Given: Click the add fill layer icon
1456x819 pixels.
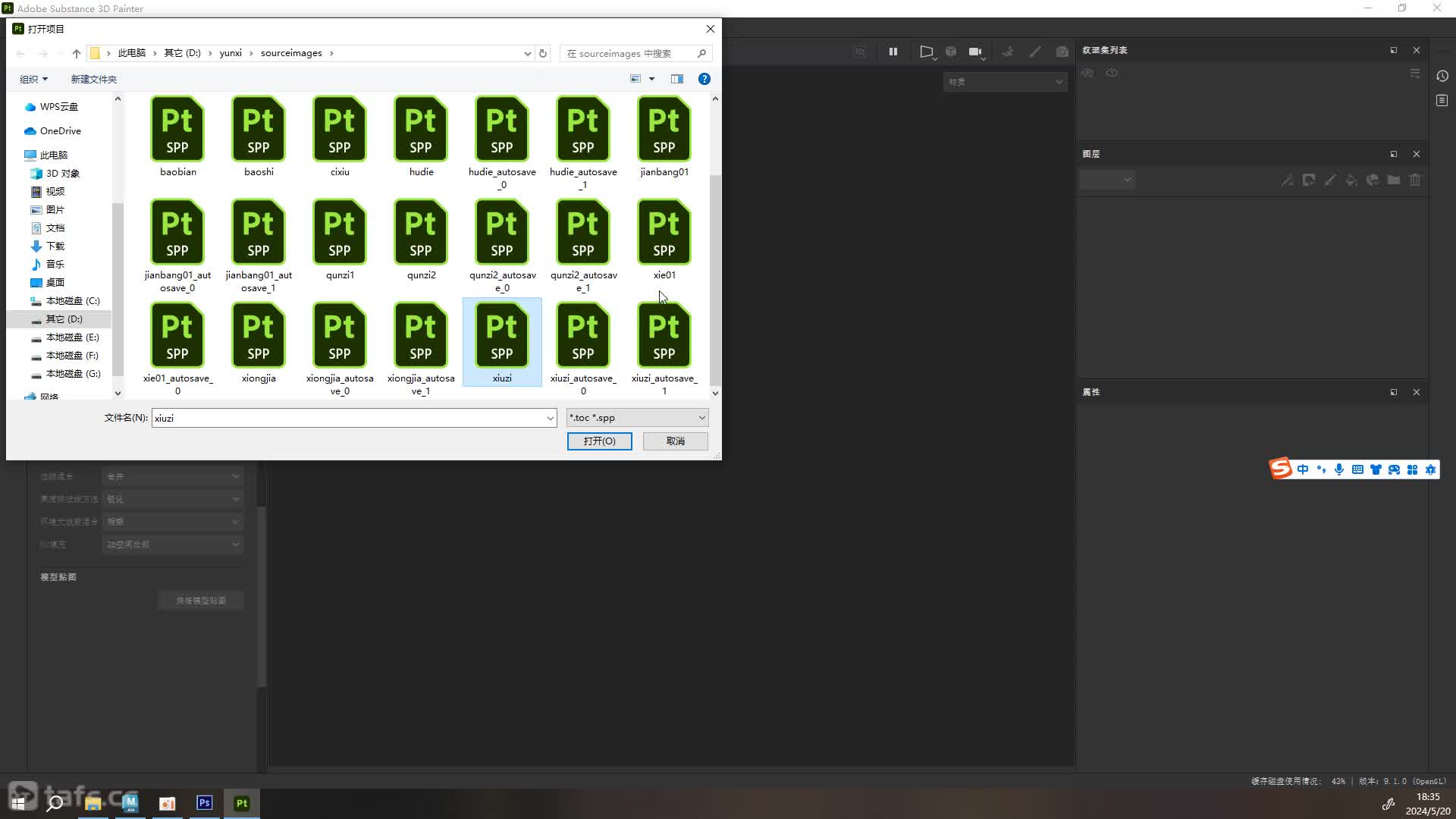Looking at the screenshot, I should [1351, 180].
